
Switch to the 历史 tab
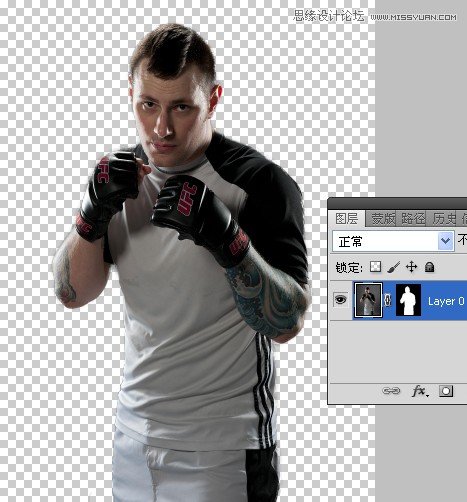444,219
